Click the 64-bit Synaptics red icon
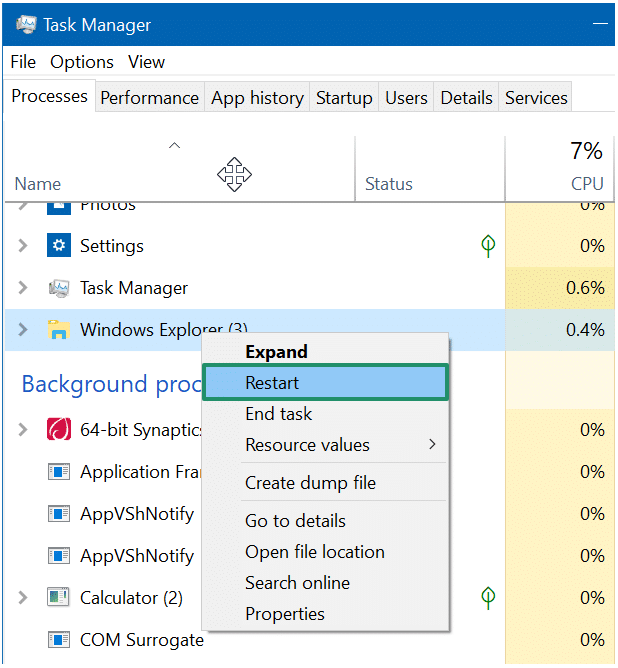 pos(59,429)
